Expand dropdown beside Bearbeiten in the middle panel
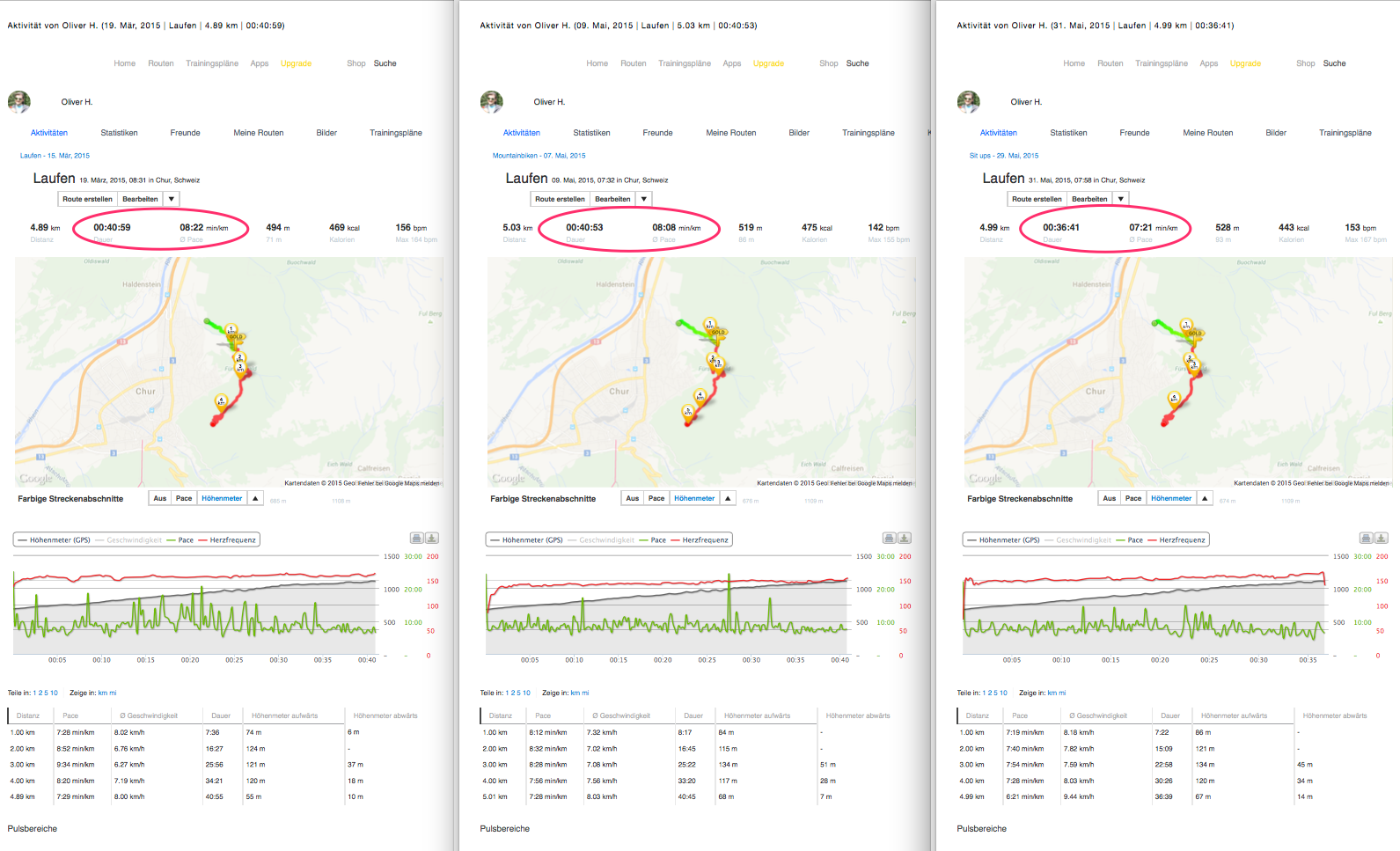Screen dimensions: 1400x851 tap(644, 199)
